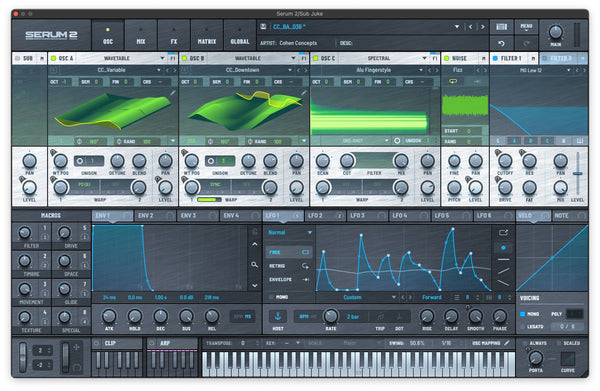Click the FREE LFO mode button
The height and width of the screenshot is (391, 600).
[x=289, y=252]
